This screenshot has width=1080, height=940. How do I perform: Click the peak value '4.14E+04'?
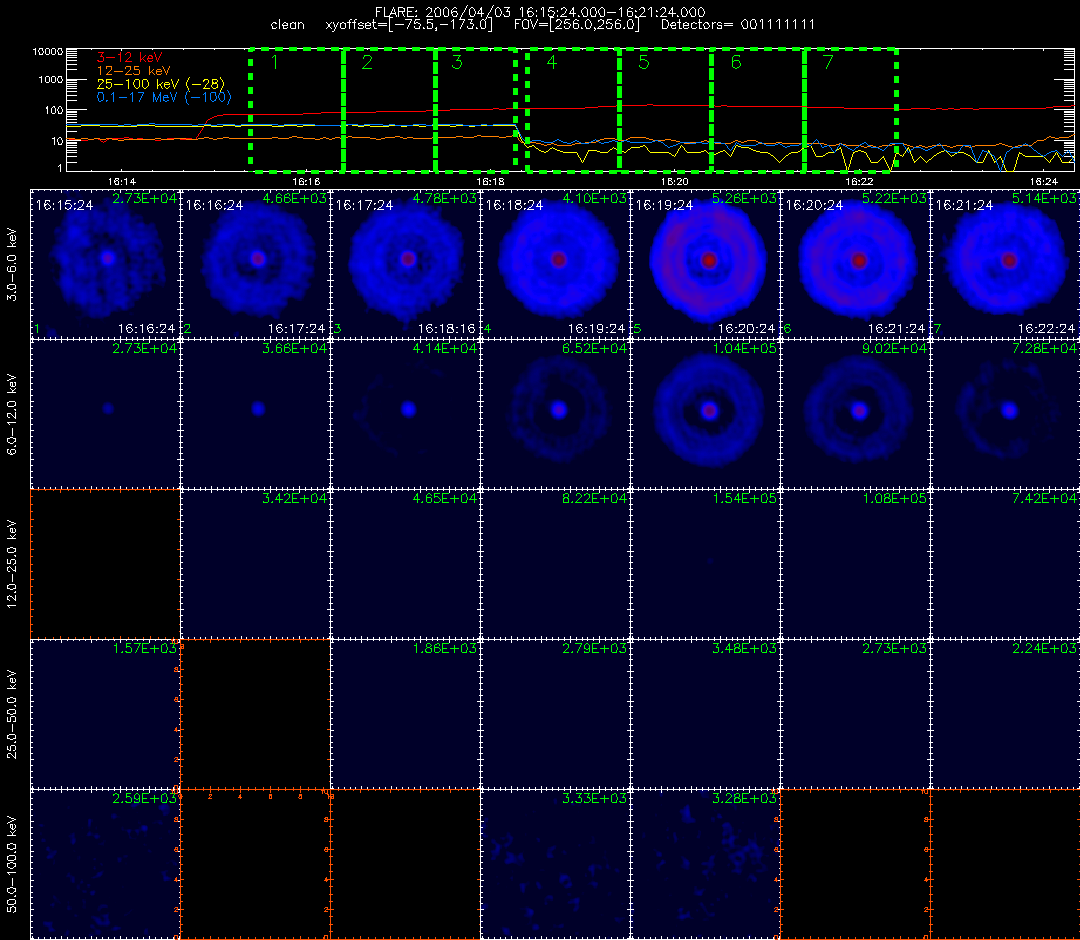(445, 348)
